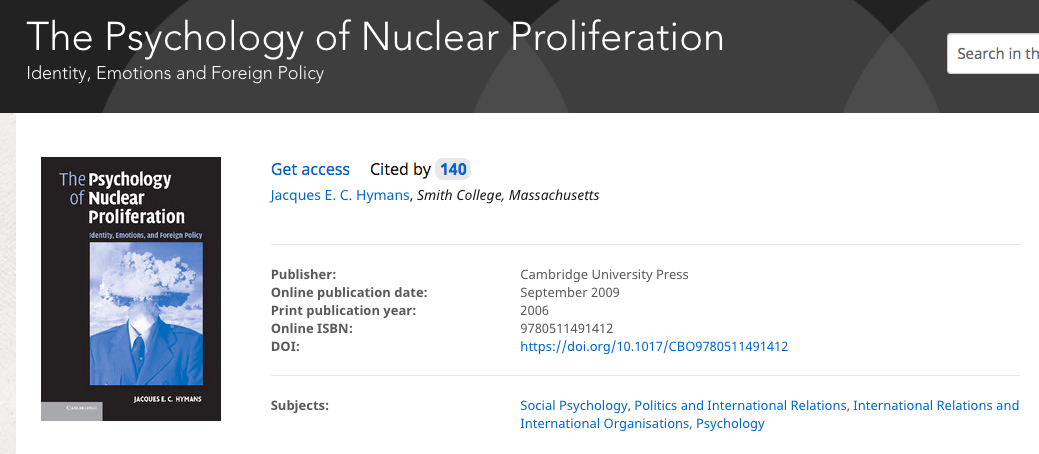The height and width of the screenshot is (454, 1039).
Task: Open the Get access link
Action: [x=310, y=170]
